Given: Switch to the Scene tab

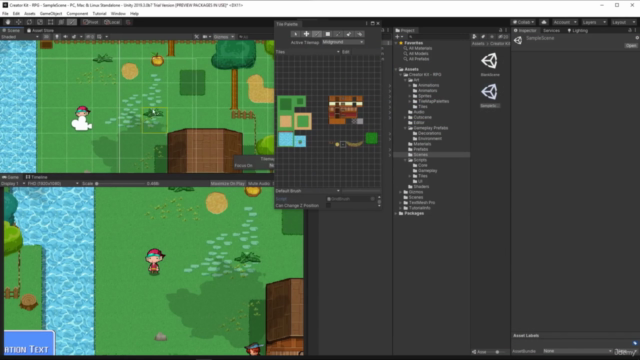Looking at the screenshot, I should [11, 31].
